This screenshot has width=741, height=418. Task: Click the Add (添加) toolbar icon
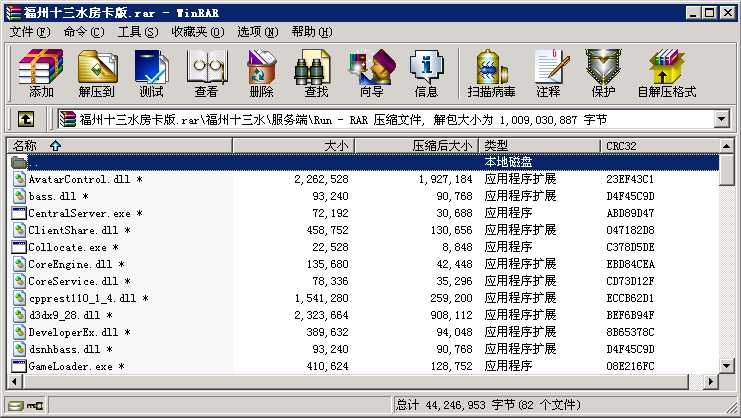pyautogui.click(x=41, y=73)
